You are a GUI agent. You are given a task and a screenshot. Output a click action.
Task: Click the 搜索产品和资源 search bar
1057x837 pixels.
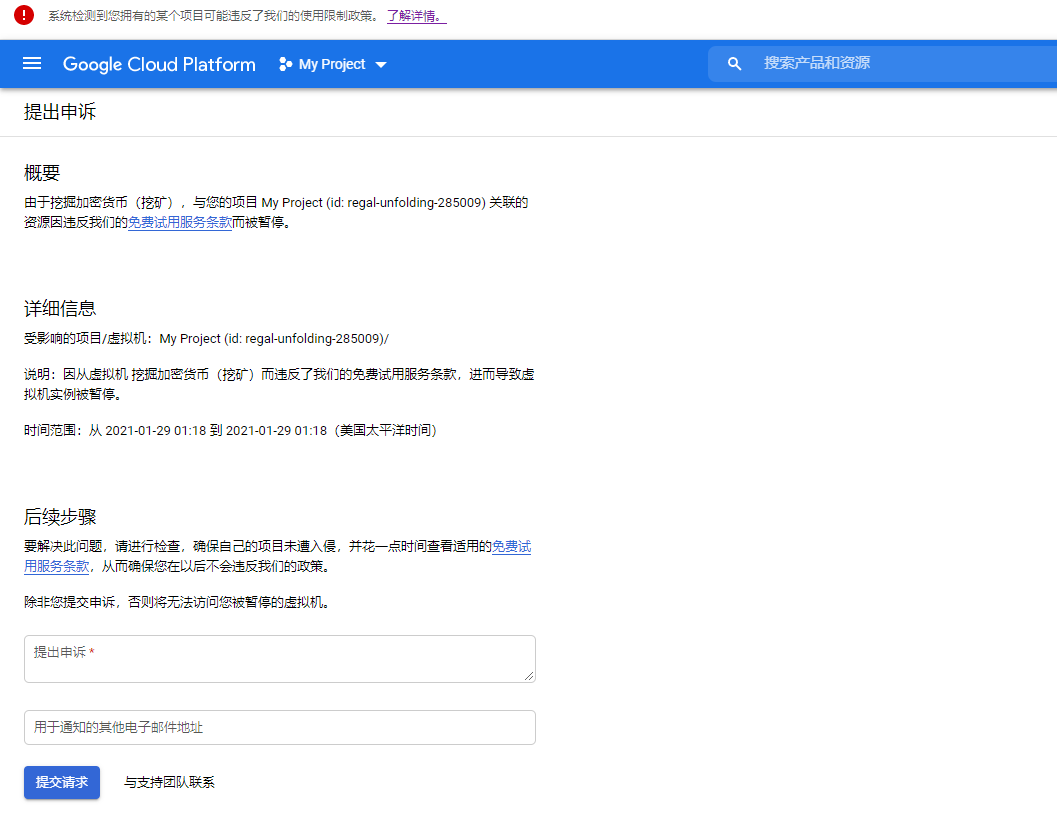(880, 63)
